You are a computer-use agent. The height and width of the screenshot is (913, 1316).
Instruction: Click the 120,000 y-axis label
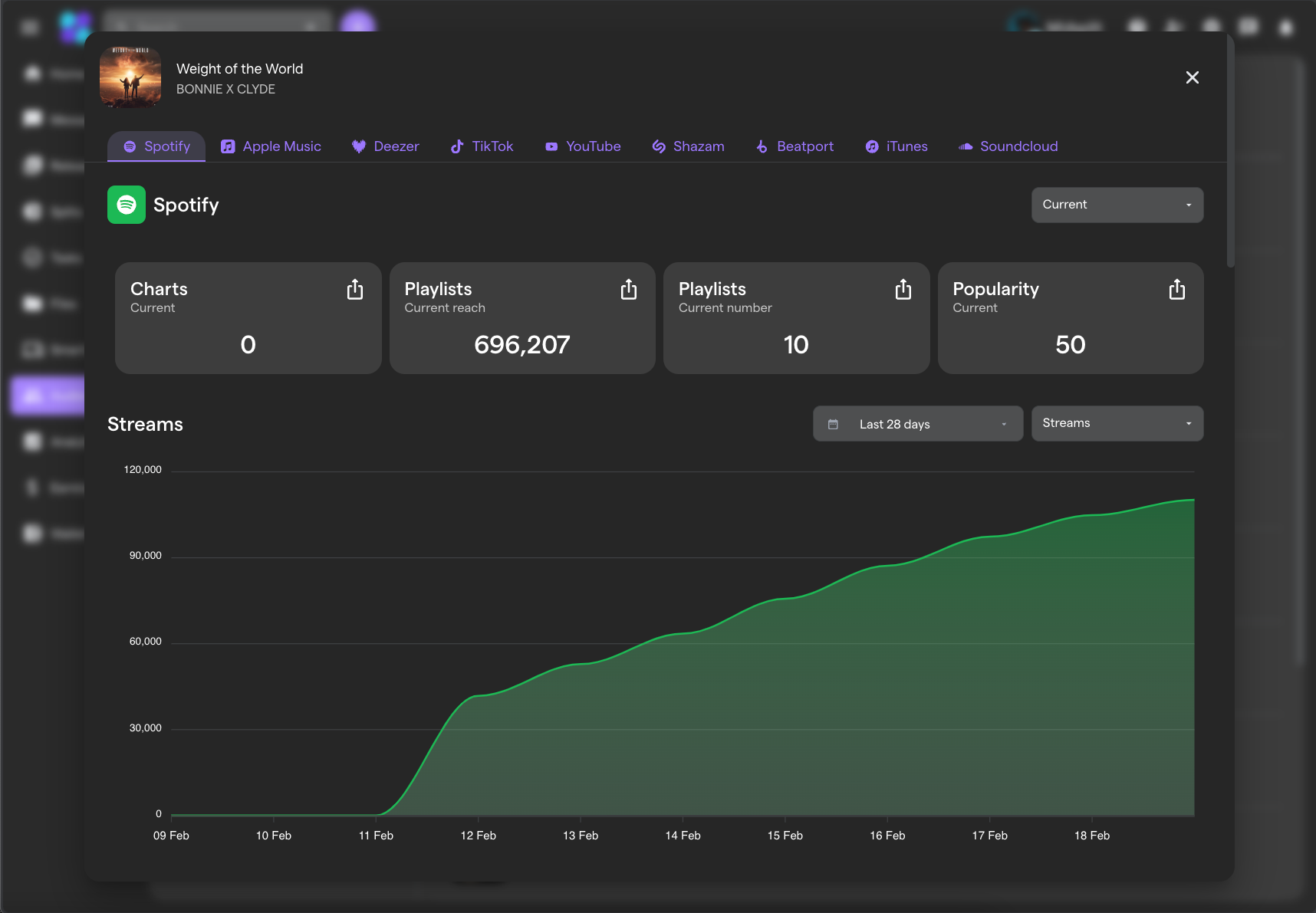143,470
